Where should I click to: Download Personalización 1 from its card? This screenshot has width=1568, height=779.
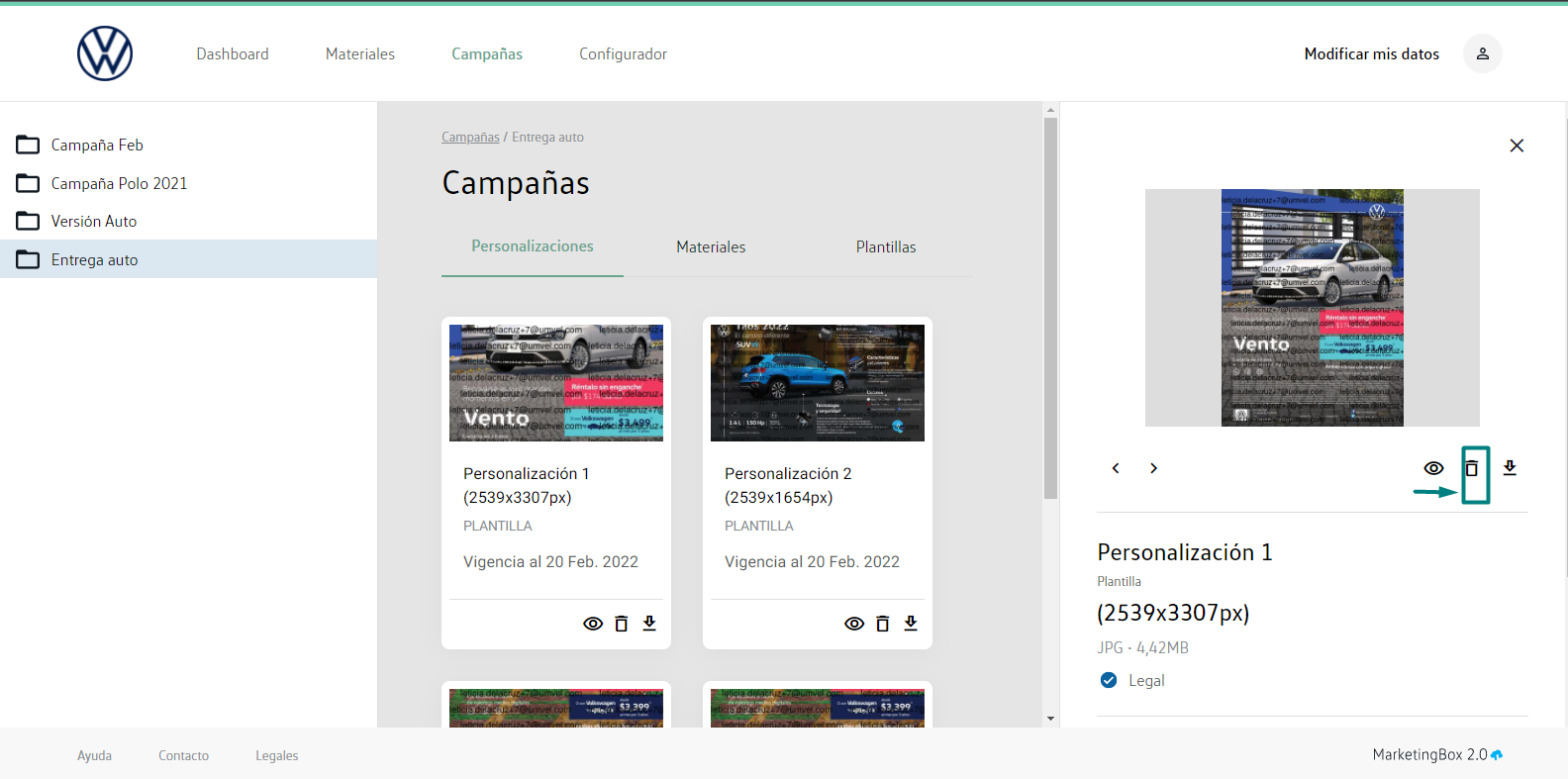649,623
